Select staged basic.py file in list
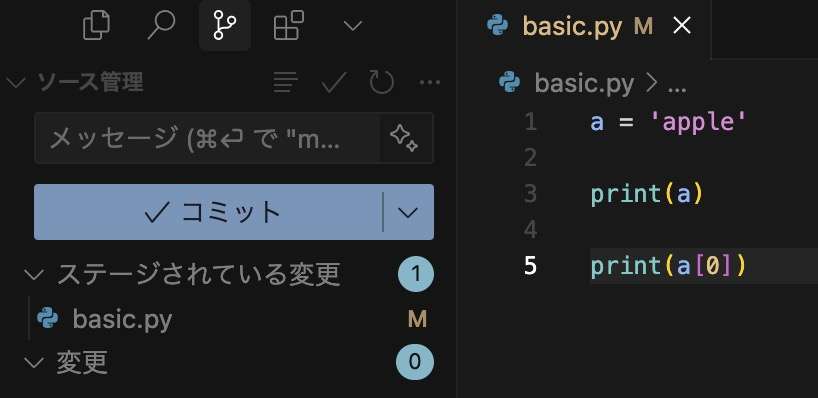Screen dimensions: 818x398 click(x=230, y=319)
